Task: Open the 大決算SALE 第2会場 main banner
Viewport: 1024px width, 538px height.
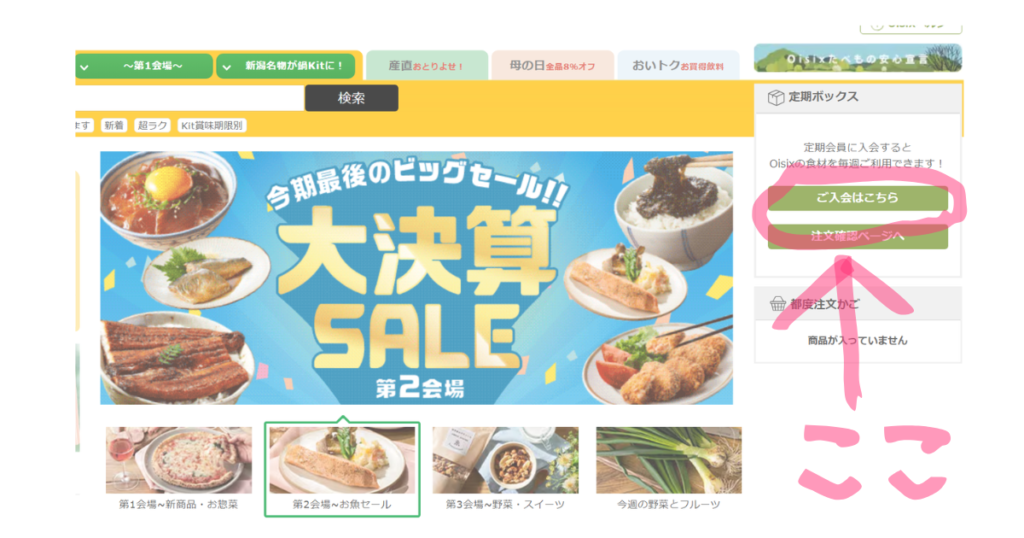Action: pyautogui.click(x=416, y=278)
